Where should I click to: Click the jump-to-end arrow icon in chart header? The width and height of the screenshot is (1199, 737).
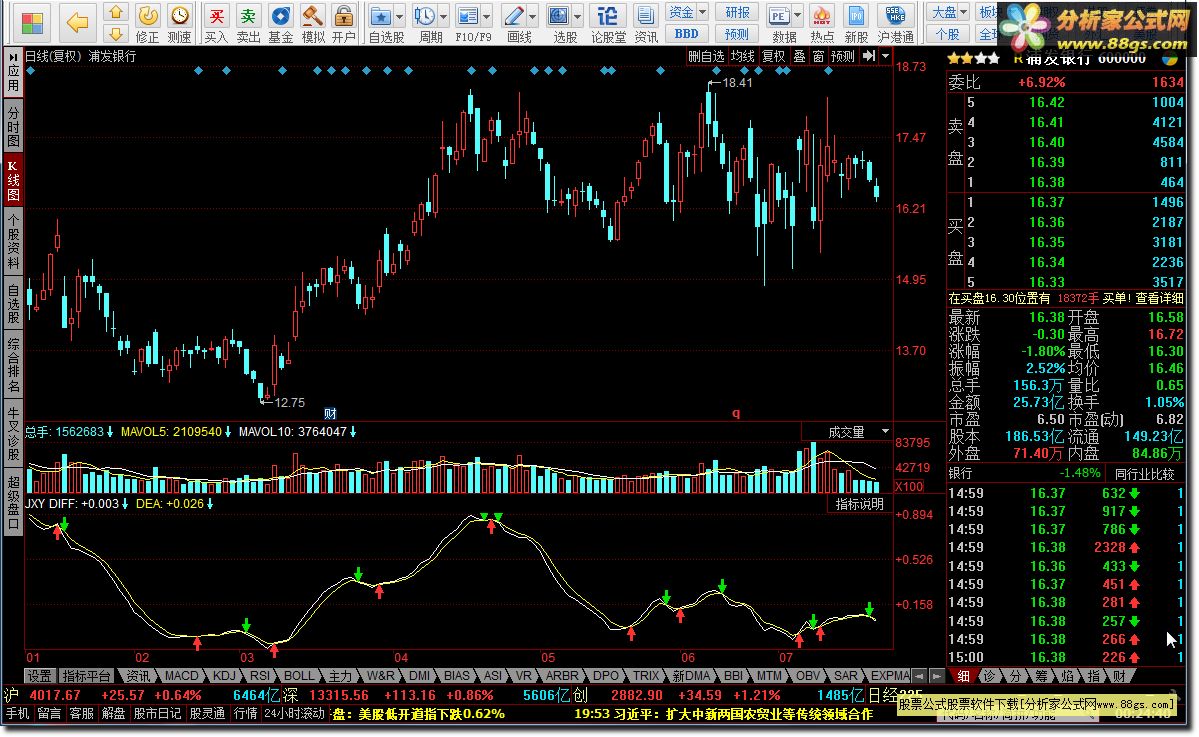pyautogui.click(x=869, y=56)
